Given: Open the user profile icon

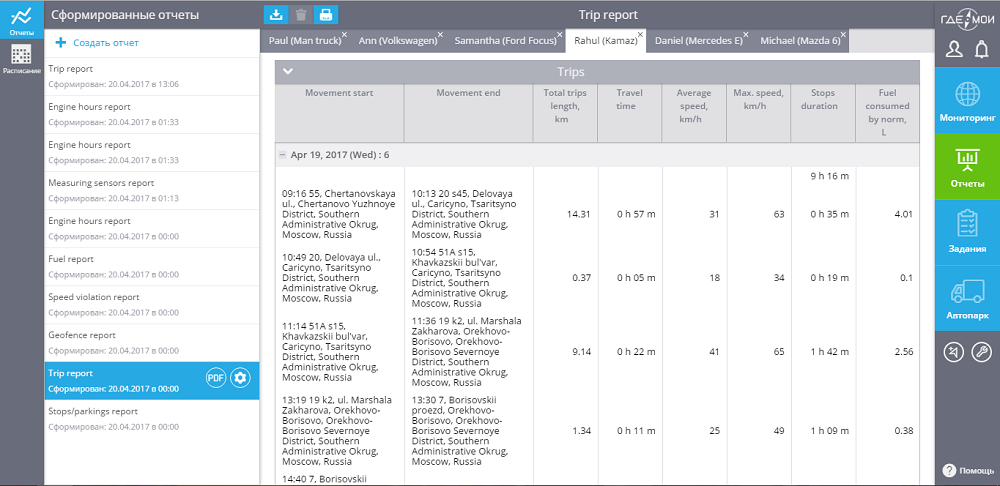Looking at the screenshot, I should click(954, 50).
